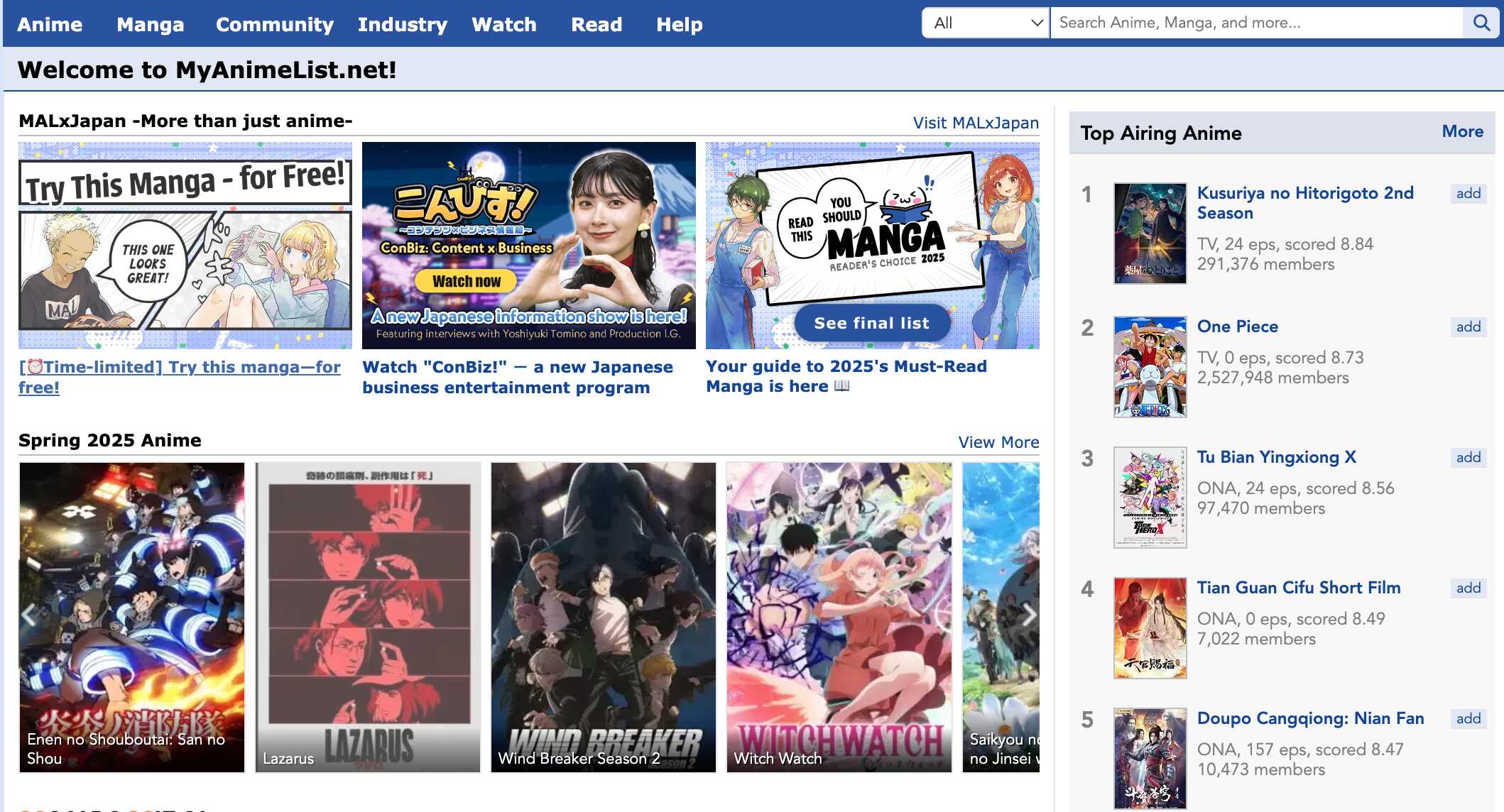Viewport: 1504px width, 812px height.
Task: Add One Piece to my list
Action: 1468,327
